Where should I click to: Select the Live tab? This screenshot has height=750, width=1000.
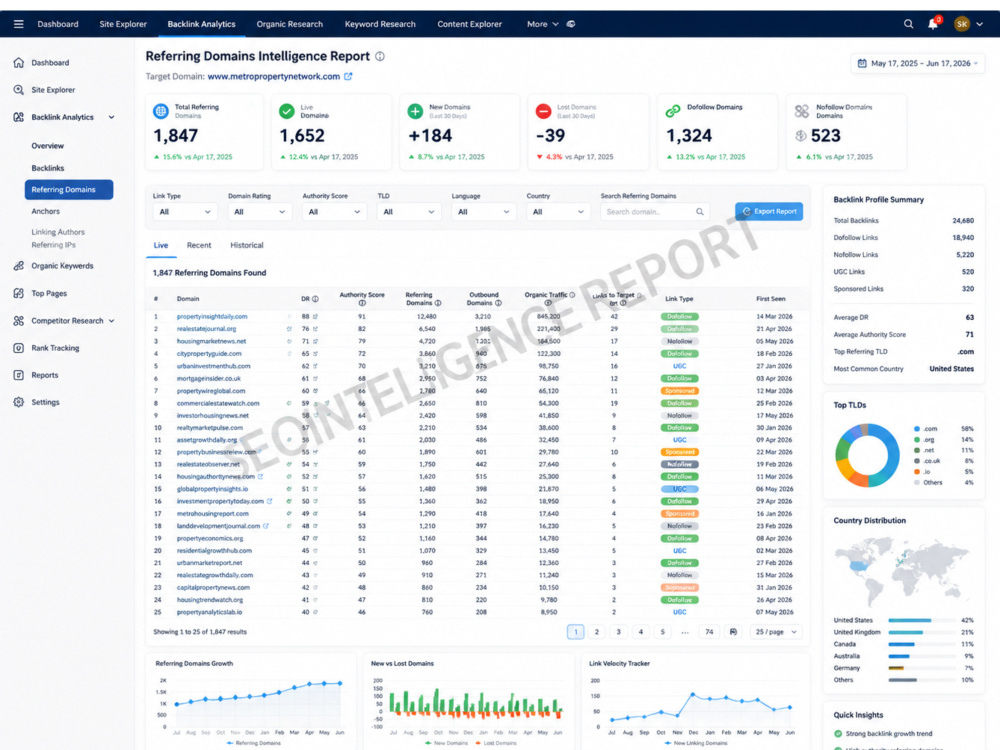tap(161, 245)
